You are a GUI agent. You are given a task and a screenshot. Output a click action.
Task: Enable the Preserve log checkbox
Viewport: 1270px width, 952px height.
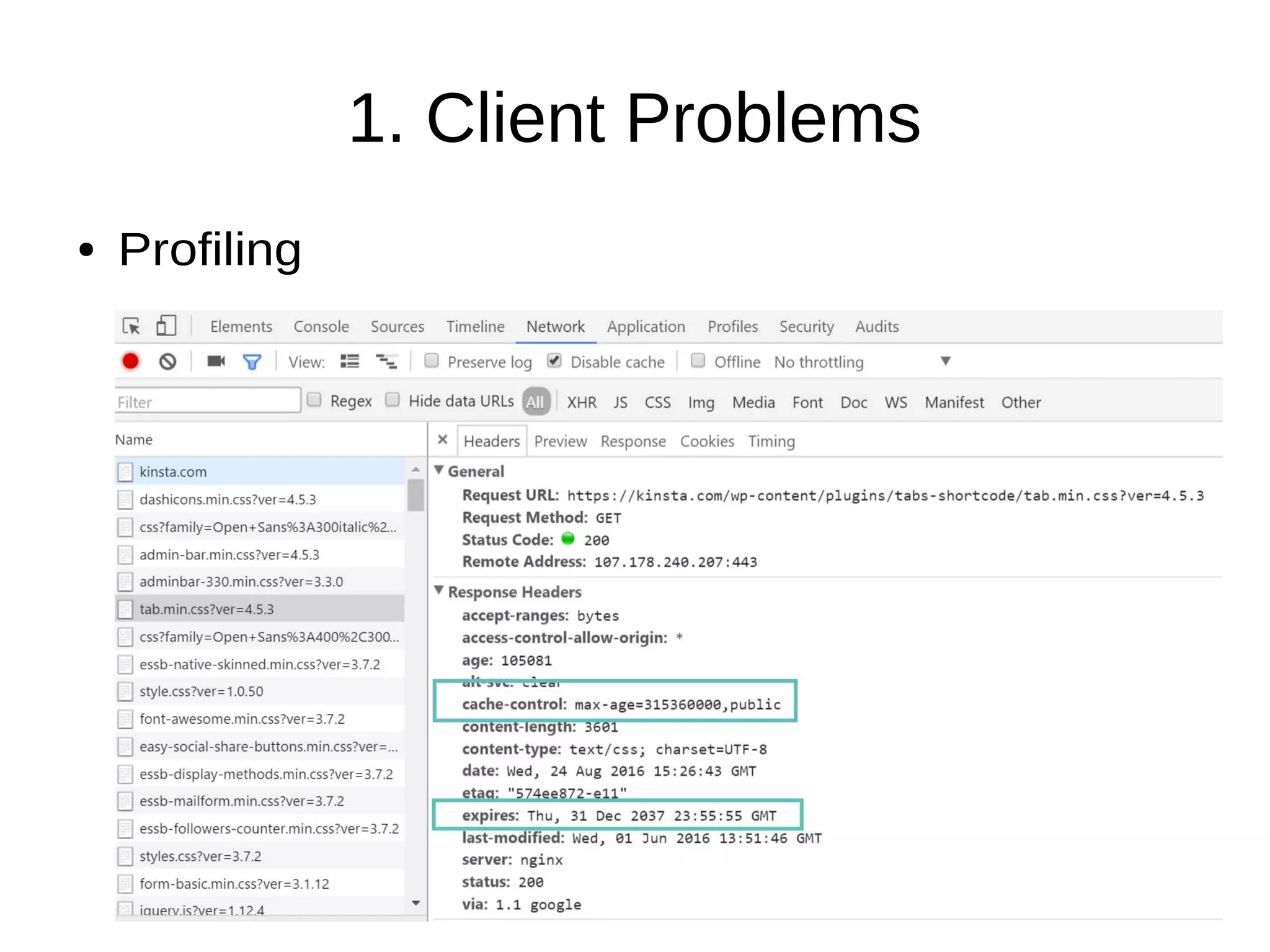point(432,360)
